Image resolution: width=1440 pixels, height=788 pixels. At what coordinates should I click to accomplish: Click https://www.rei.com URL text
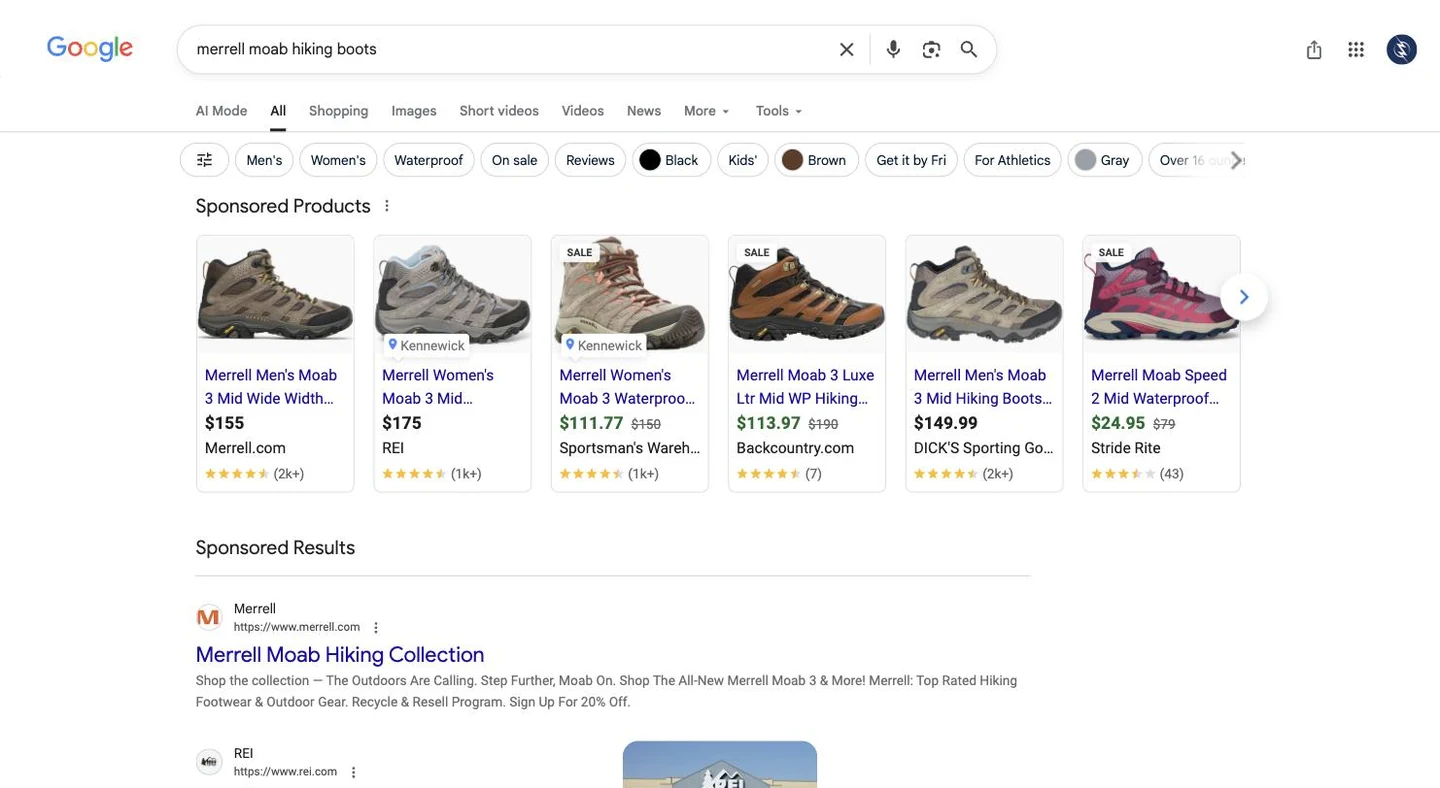[x=285, y=772]
